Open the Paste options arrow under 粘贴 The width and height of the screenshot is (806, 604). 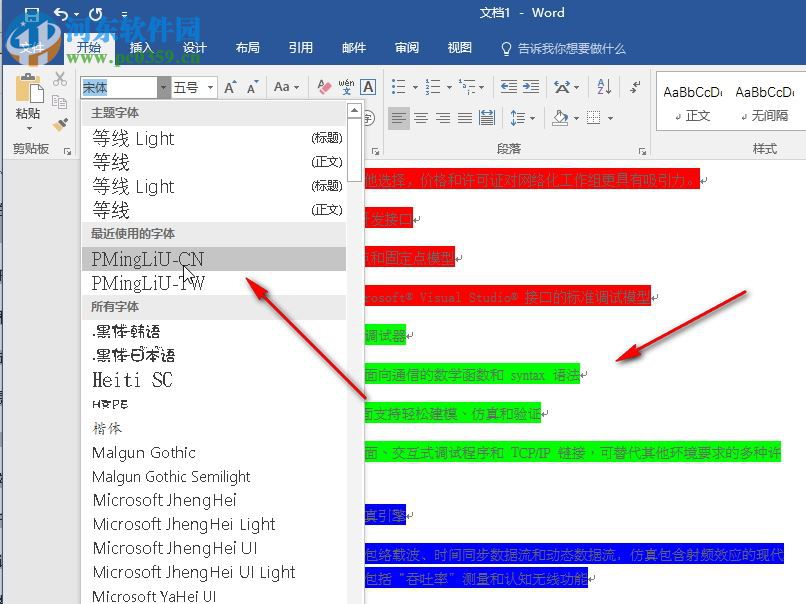pyautogui.click(x=29, y=128)
